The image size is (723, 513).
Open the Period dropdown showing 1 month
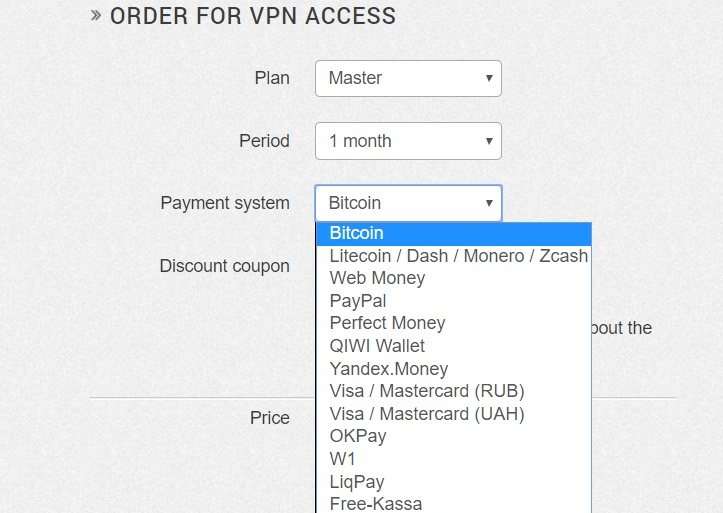coord(408,141)
